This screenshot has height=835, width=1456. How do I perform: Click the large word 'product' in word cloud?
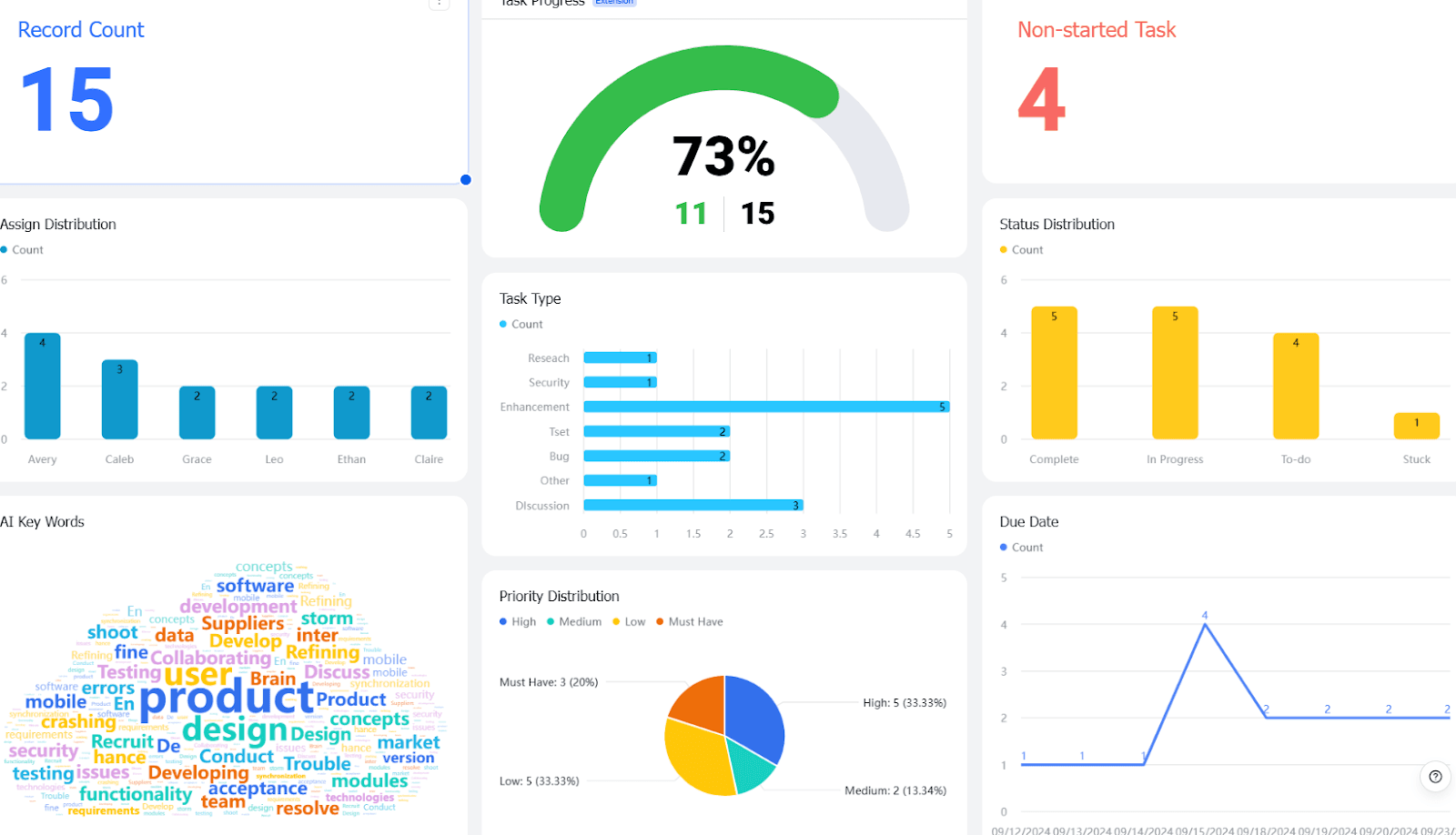click(x=227, y=699)
